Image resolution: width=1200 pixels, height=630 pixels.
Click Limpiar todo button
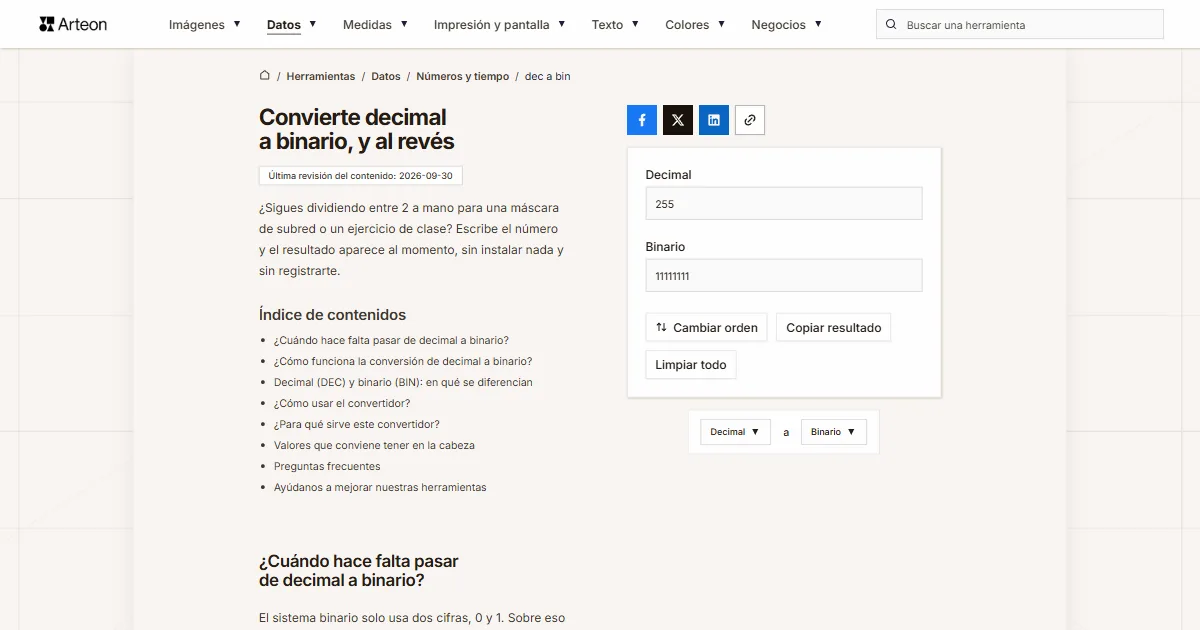click(691, 365)
